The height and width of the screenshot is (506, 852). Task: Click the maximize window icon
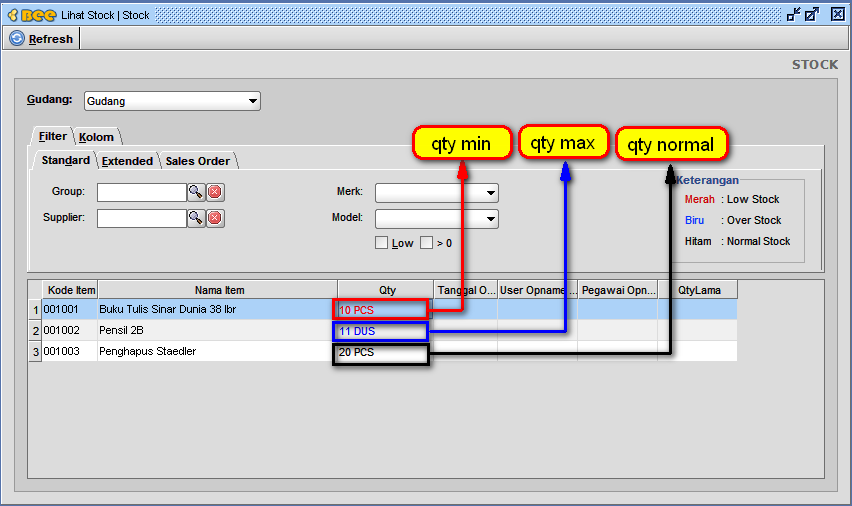(x=812, y=15)
